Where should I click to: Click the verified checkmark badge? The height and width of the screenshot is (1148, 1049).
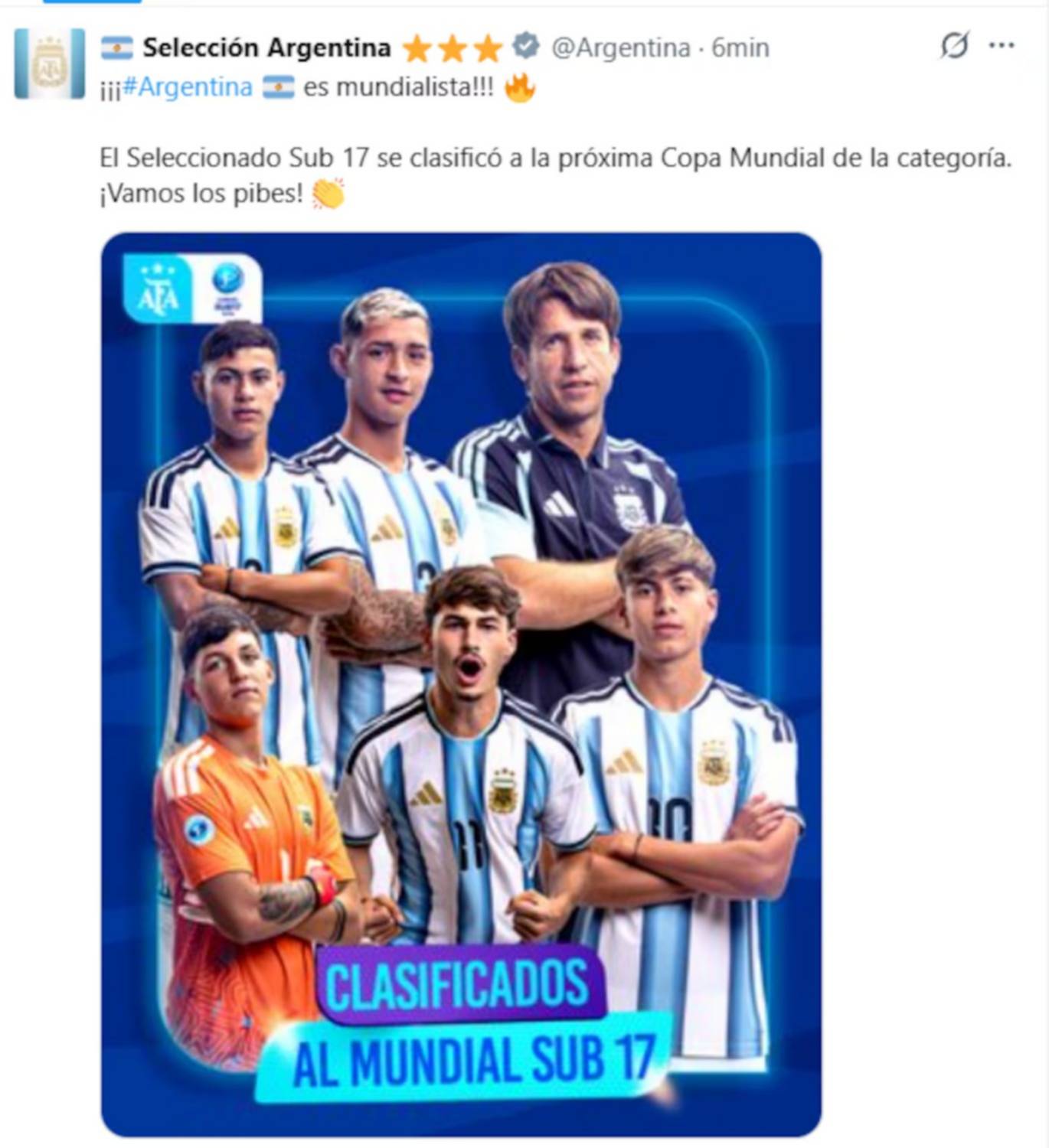525,47
